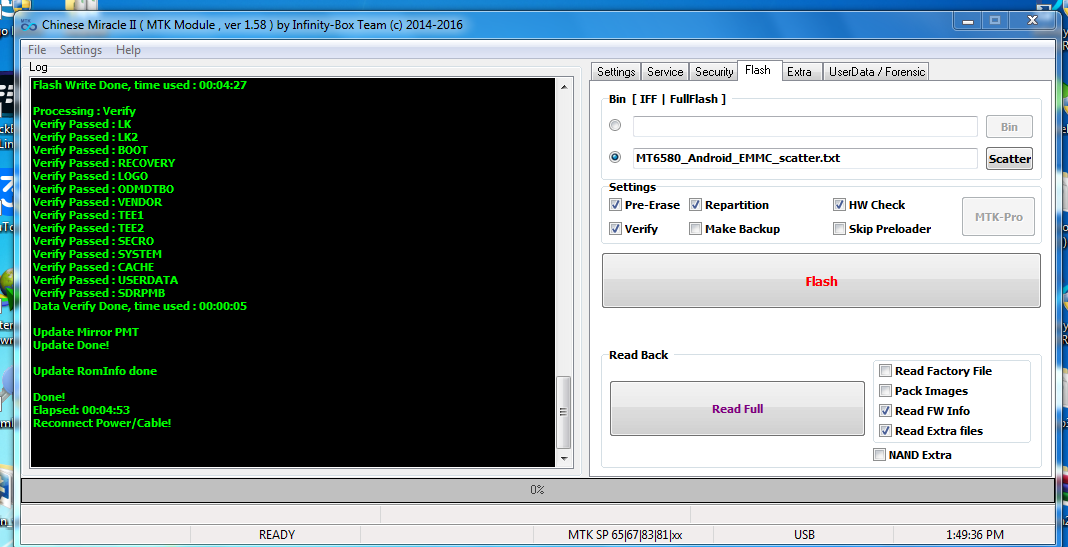
Task: Switch to the Security tab
Action: point(714,72)
